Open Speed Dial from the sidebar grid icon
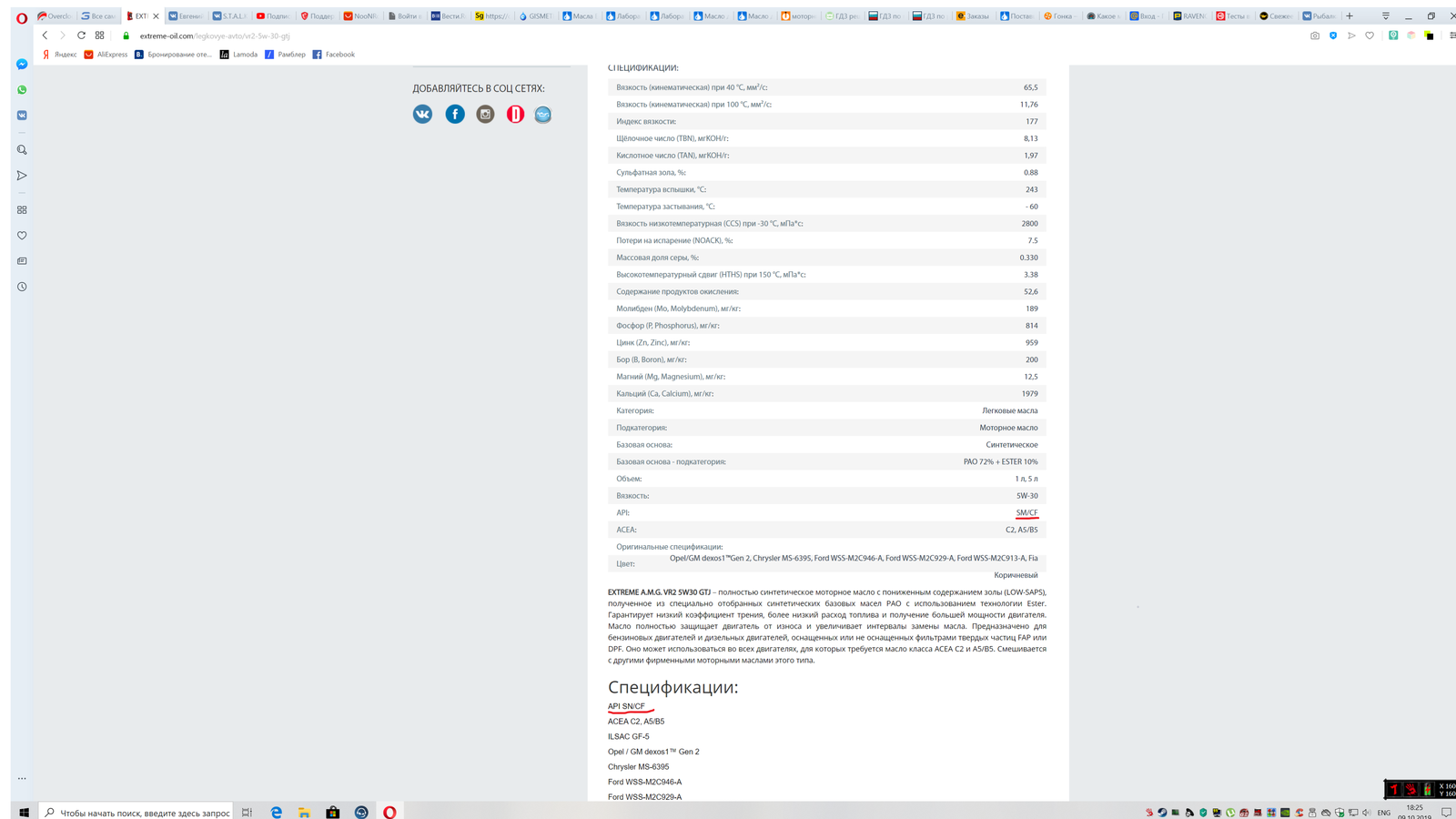Image resolution: width=1456 pixels, height=819 pixels. (x=22, y=210)
